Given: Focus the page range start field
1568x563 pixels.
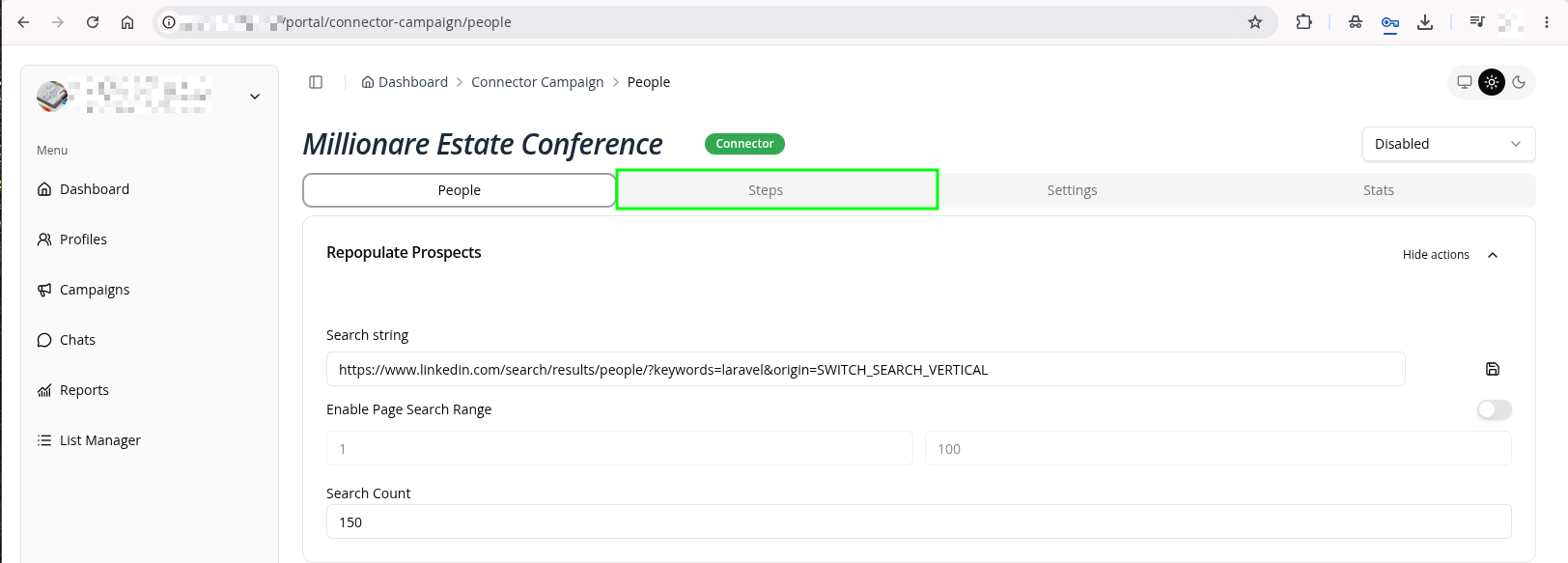Looking at the screenshot, I should (620, 448).
